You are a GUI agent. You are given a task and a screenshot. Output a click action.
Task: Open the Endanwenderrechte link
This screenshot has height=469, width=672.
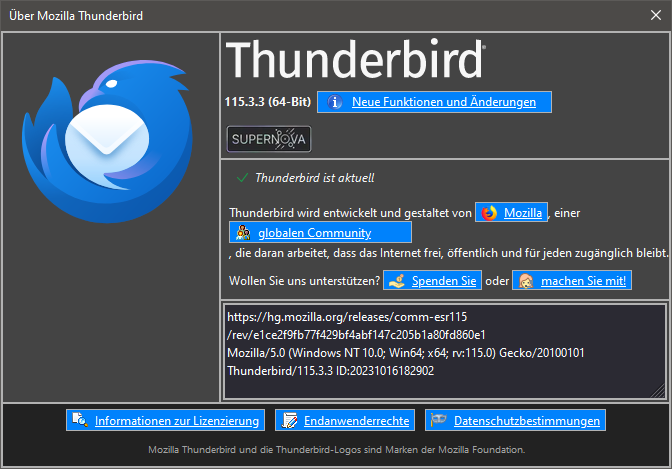(357, 421)
